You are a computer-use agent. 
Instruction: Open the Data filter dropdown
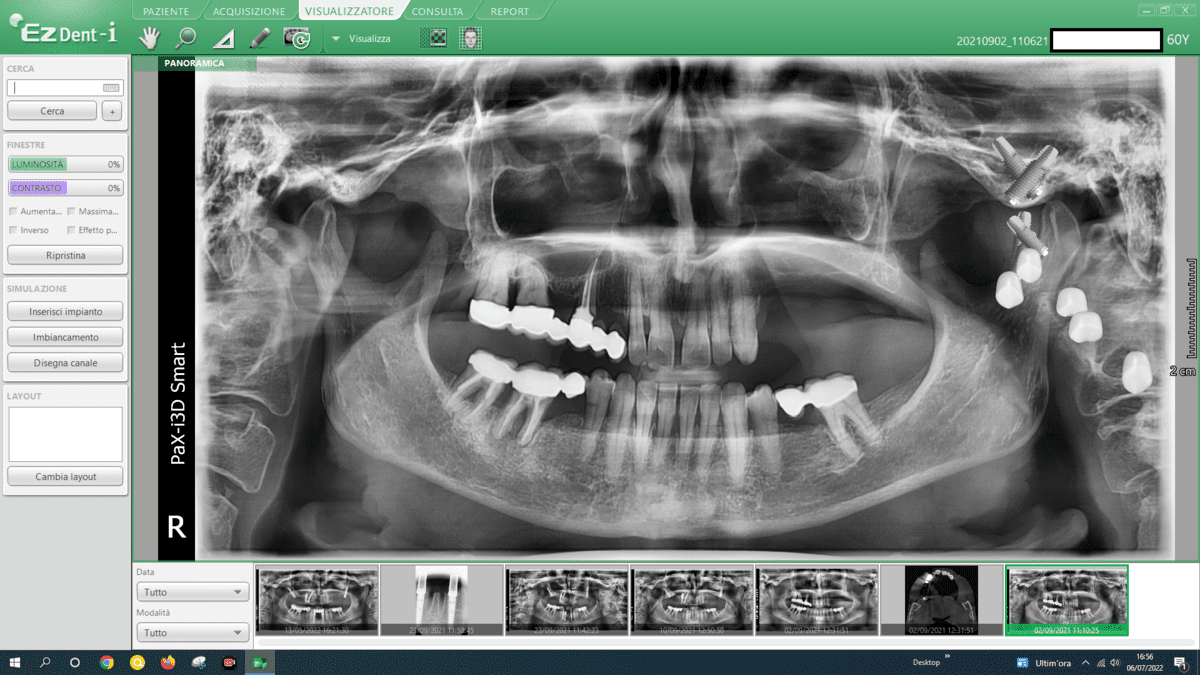192,592
